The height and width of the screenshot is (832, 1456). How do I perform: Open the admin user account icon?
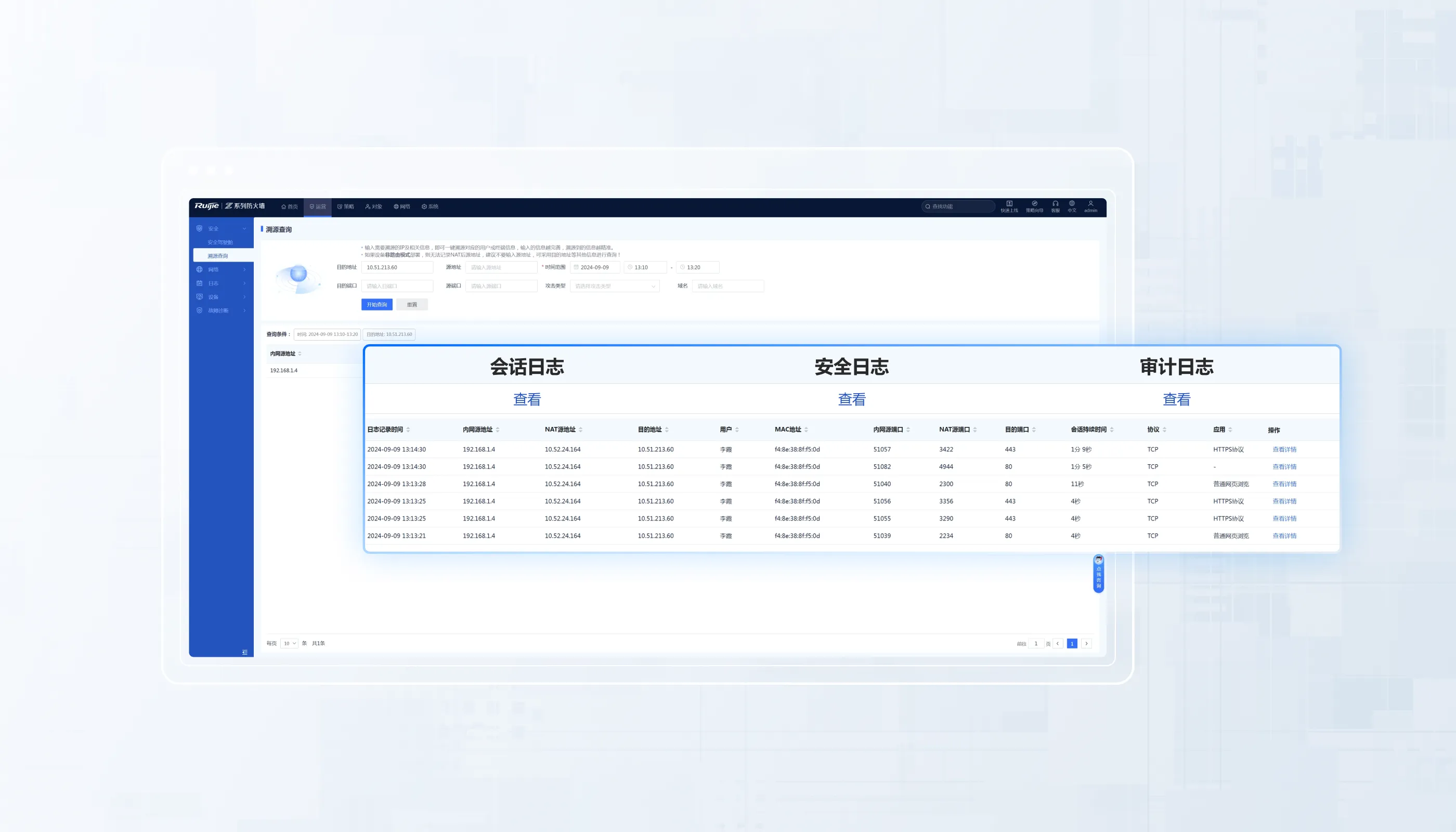coord(1090,203)
